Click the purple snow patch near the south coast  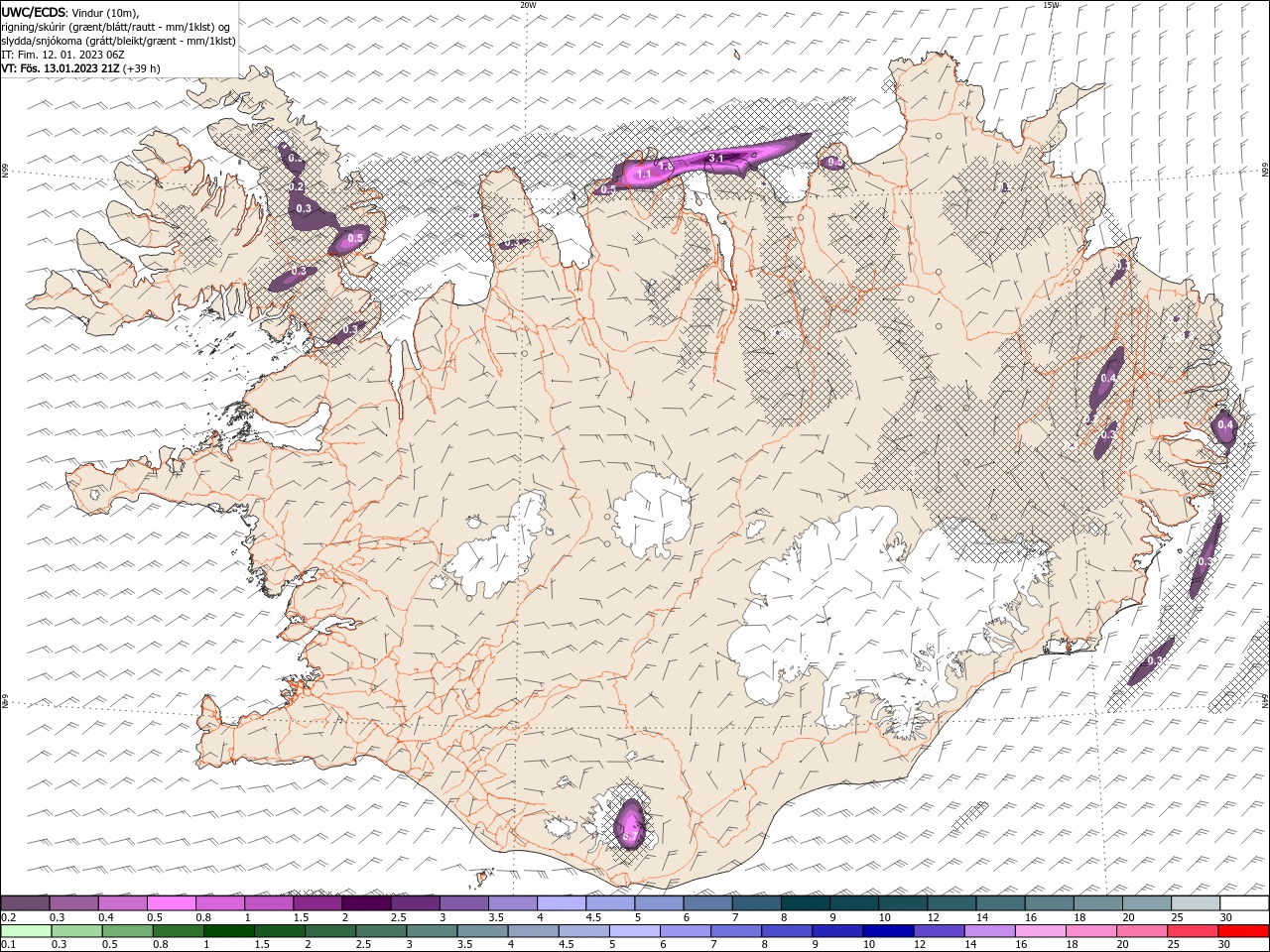coord(630,823)
